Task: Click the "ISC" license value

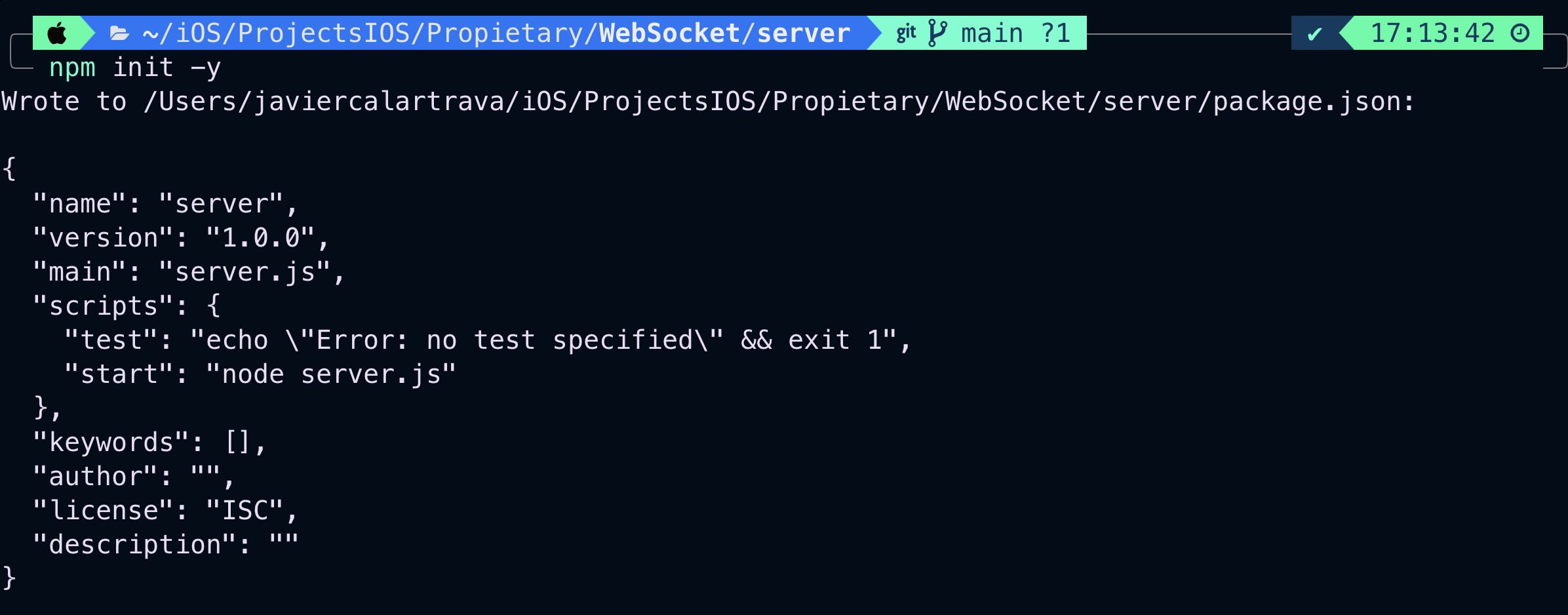Action: coord(245,510)
